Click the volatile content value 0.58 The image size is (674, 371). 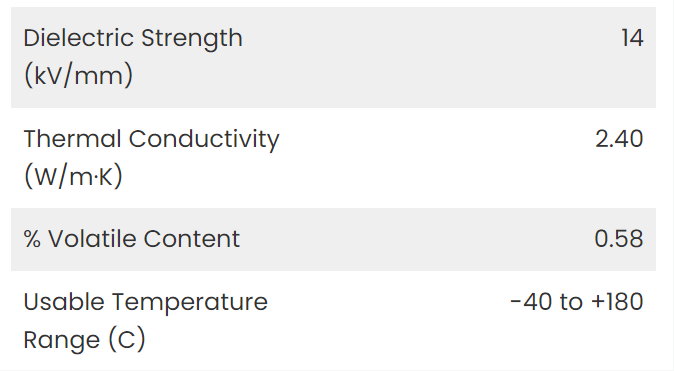click(x=619, y=239)
